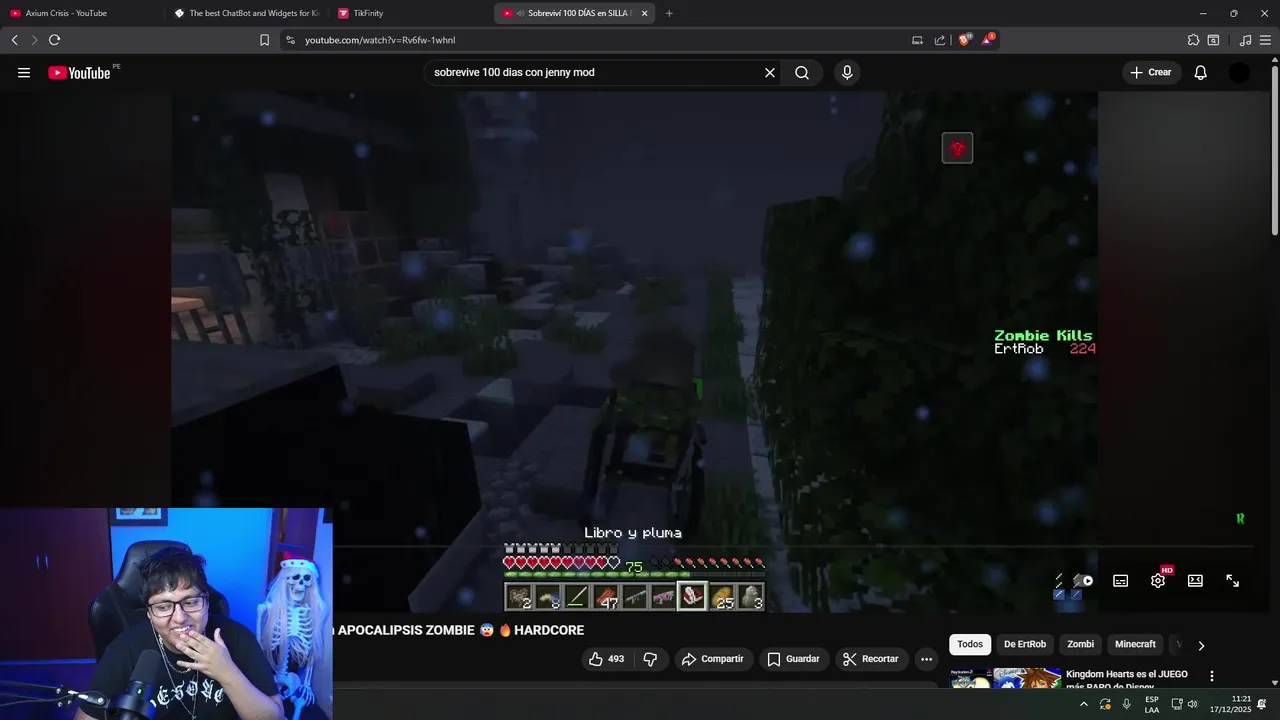Click the page vertical scrollbar
The height and width of the screenshot is (720, 1280).
tap(1274, 150)
